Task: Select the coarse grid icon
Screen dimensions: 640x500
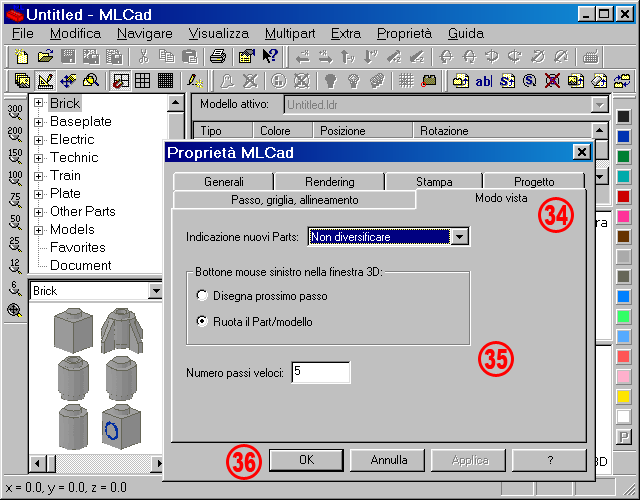Action: (142, 80)
